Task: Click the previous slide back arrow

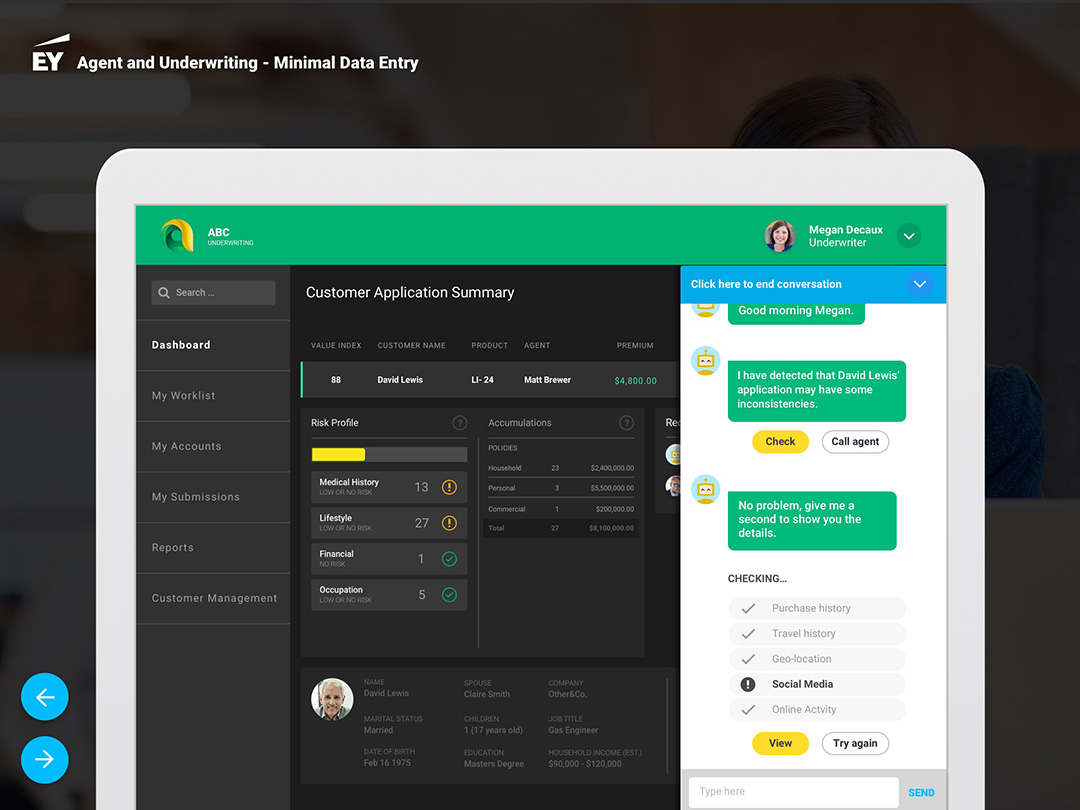Action: pyautogui.click(x=45, y=697)
